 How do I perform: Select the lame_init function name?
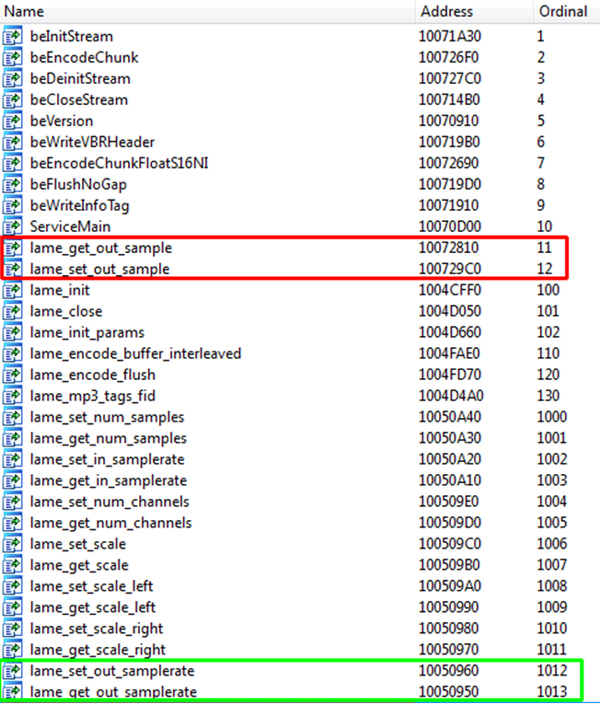[x=60, y=290]
